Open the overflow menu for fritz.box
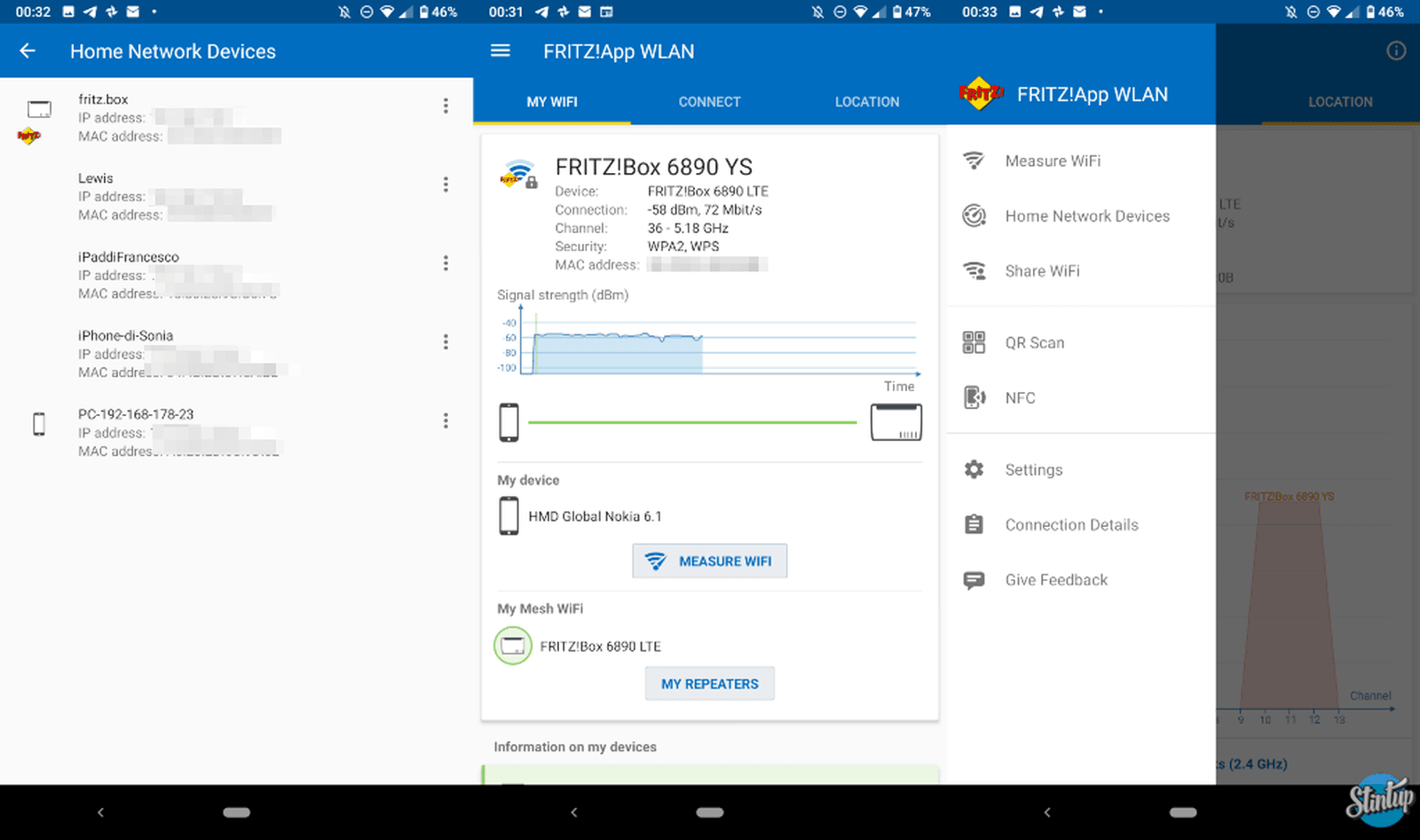Screen dimensions: 1420x840 point(446,105)
